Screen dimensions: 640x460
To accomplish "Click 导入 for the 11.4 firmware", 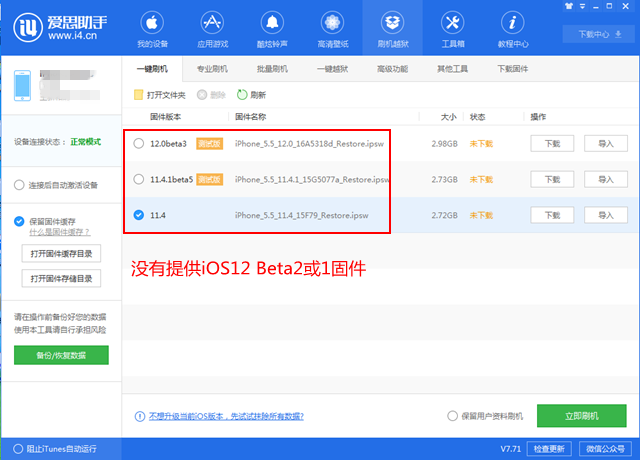I will 606,215.
